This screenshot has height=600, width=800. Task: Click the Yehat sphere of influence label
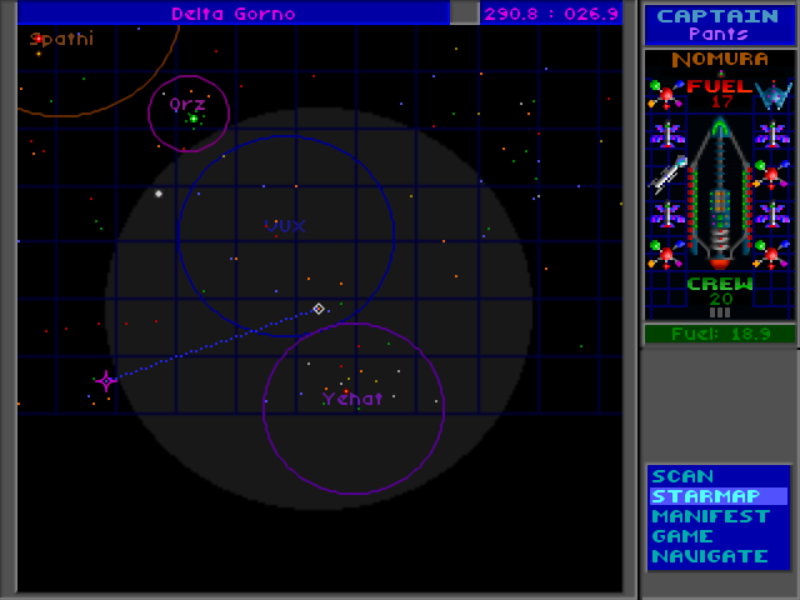pyautogui.click(x=352, y=398)
